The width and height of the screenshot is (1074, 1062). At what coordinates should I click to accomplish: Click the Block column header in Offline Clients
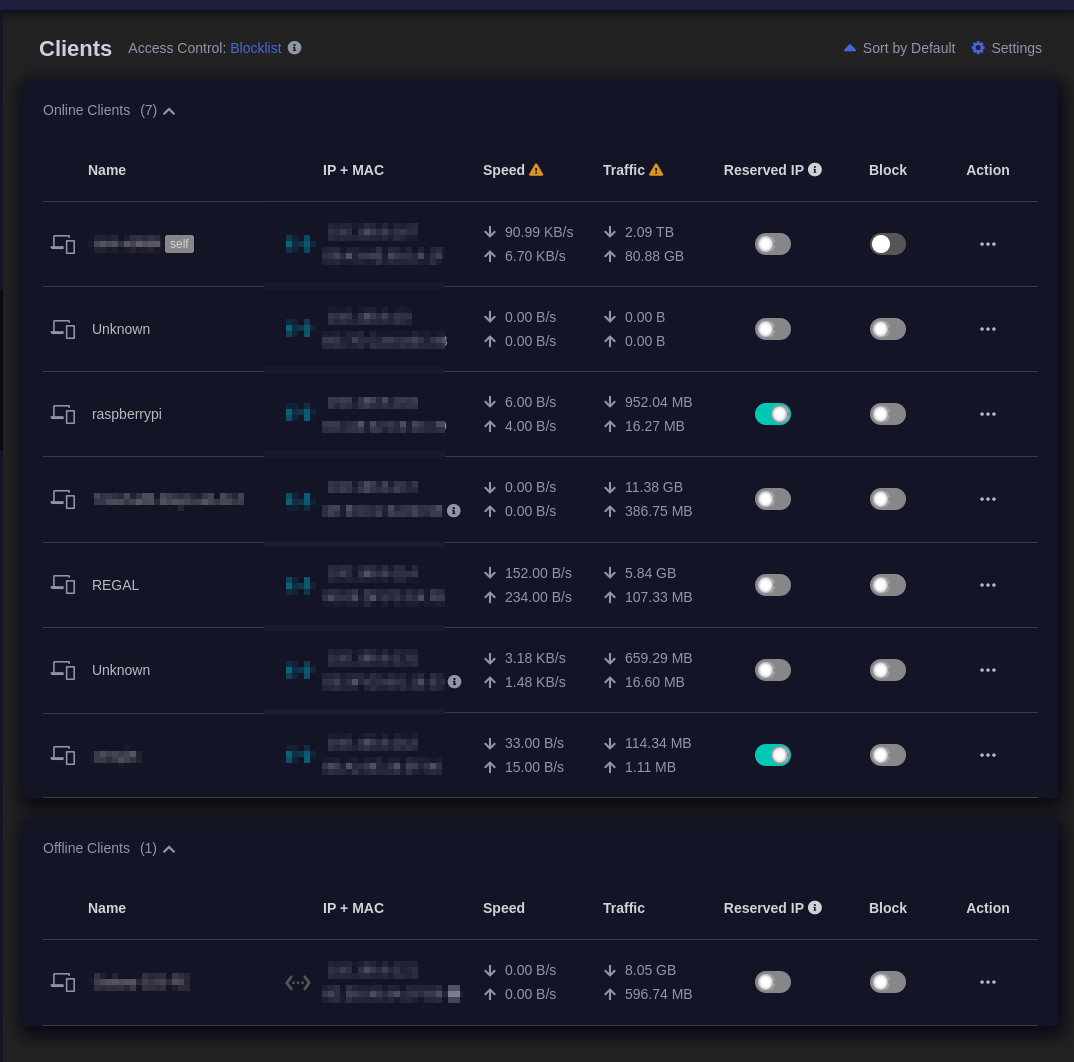(888, 908)
